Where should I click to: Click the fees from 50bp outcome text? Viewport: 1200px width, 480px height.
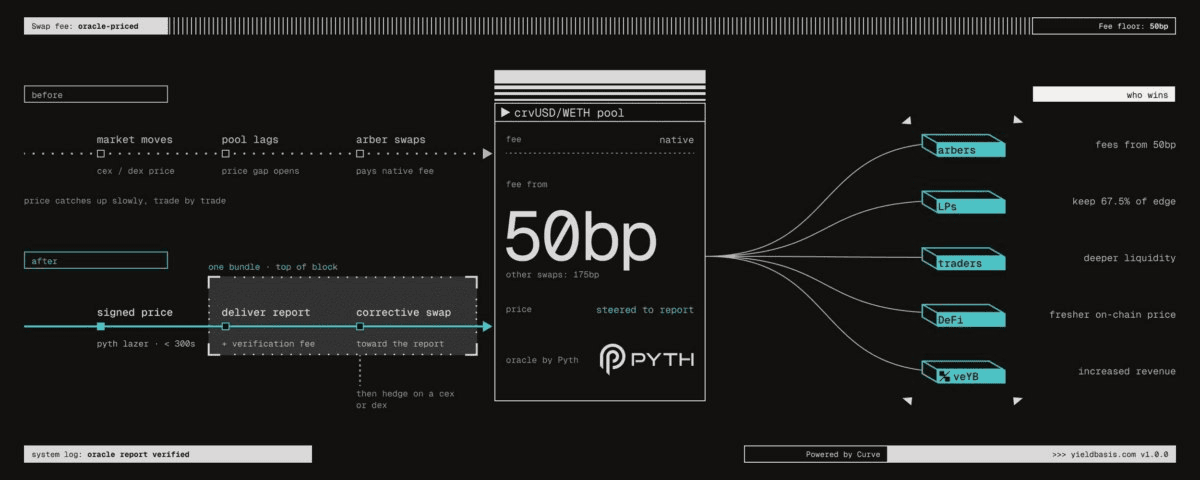tap(1135, 145)
